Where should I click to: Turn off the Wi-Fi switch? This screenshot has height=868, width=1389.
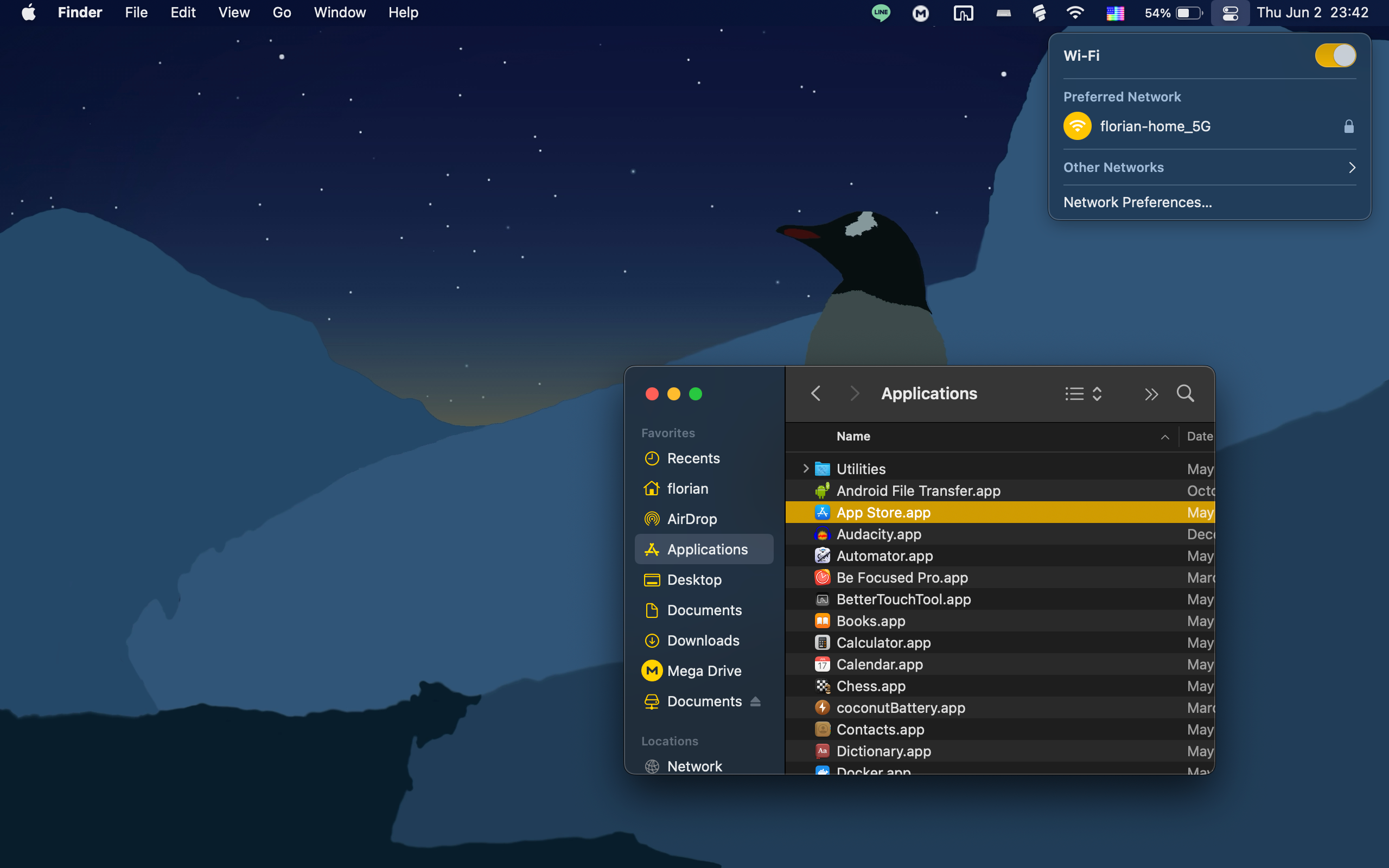[x=1335, y=56]
